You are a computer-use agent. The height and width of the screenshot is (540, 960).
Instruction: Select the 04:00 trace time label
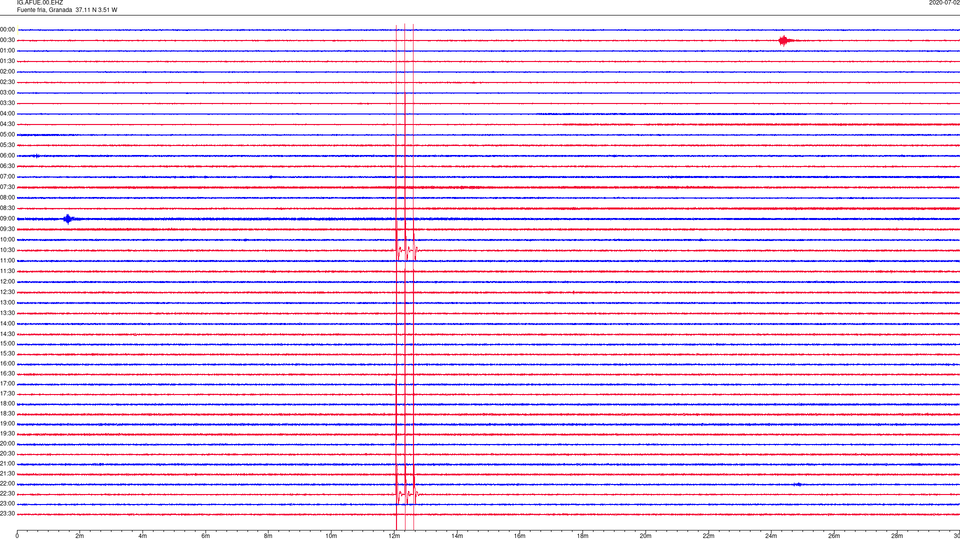pyautogui.click(x=7, y=114)
